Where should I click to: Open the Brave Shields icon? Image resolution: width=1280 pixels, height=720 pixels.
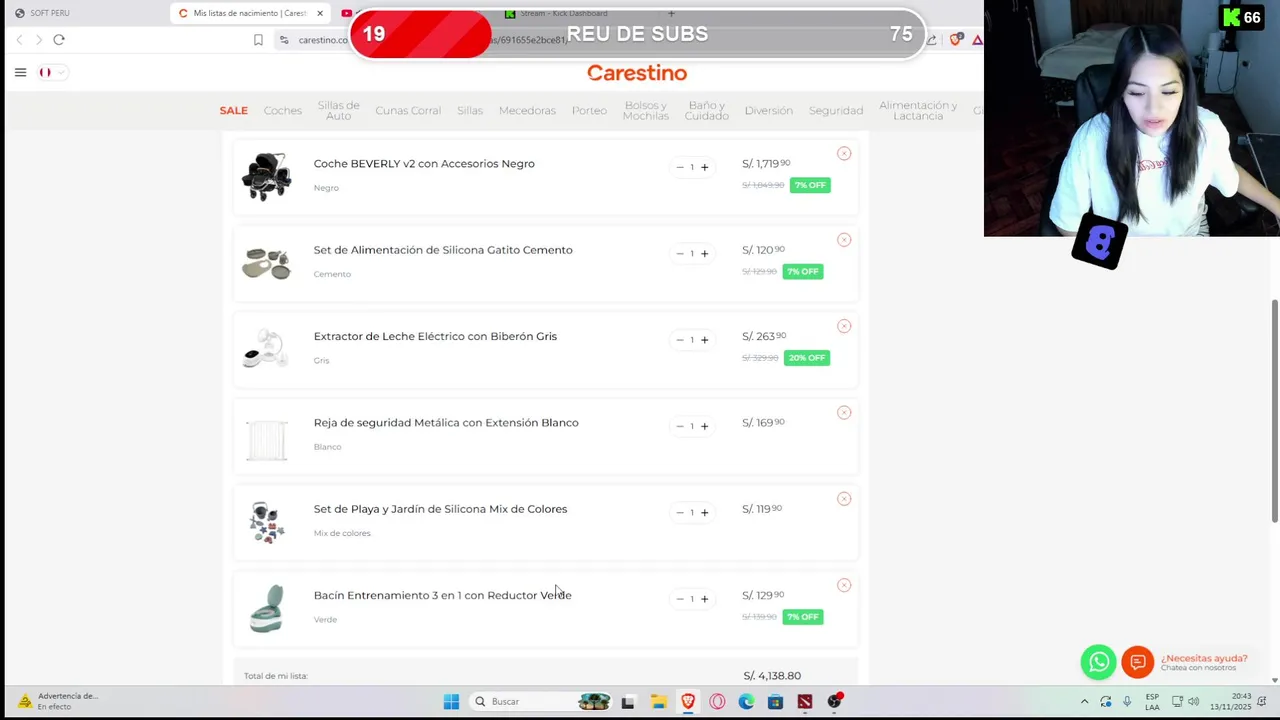(956, 40)
